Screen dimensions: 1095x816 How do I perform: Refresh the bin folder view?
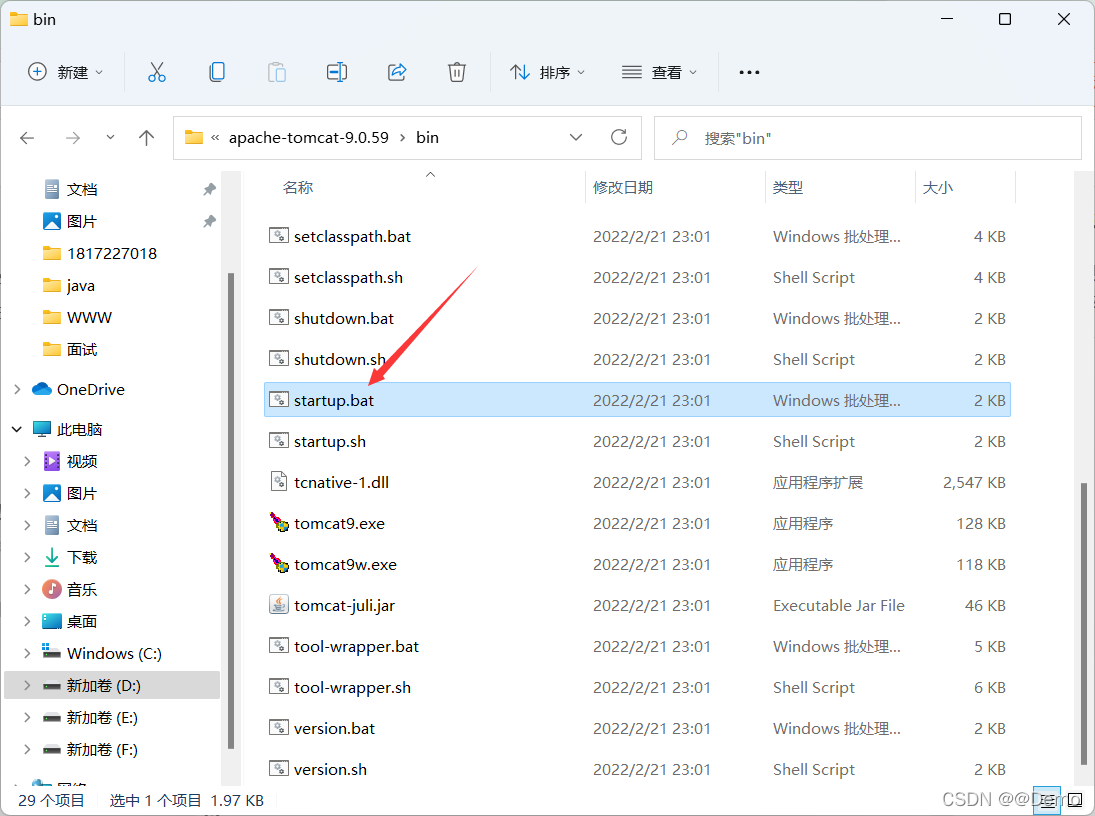click(x=619, y=137)
